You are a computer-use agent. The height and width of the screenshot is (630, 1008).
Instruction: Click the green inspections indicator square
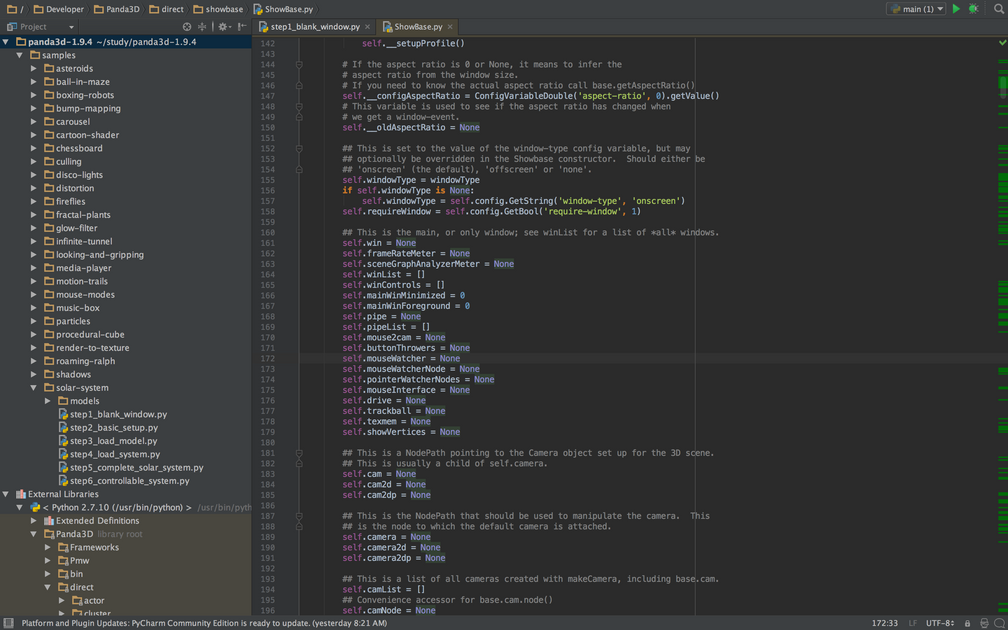point(1001,43)
